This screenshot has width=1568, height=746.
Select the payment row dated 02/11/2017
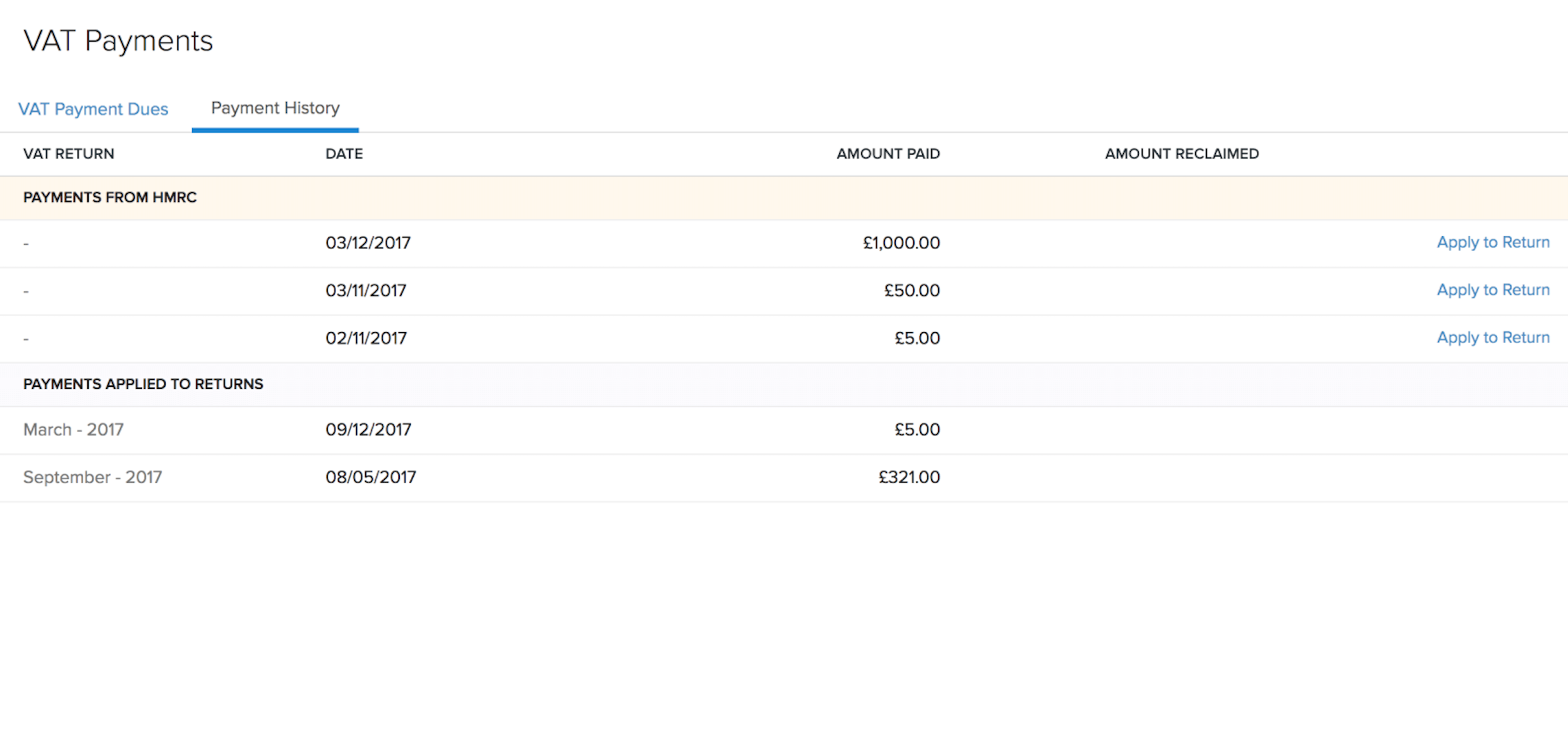tap(624, 338)
